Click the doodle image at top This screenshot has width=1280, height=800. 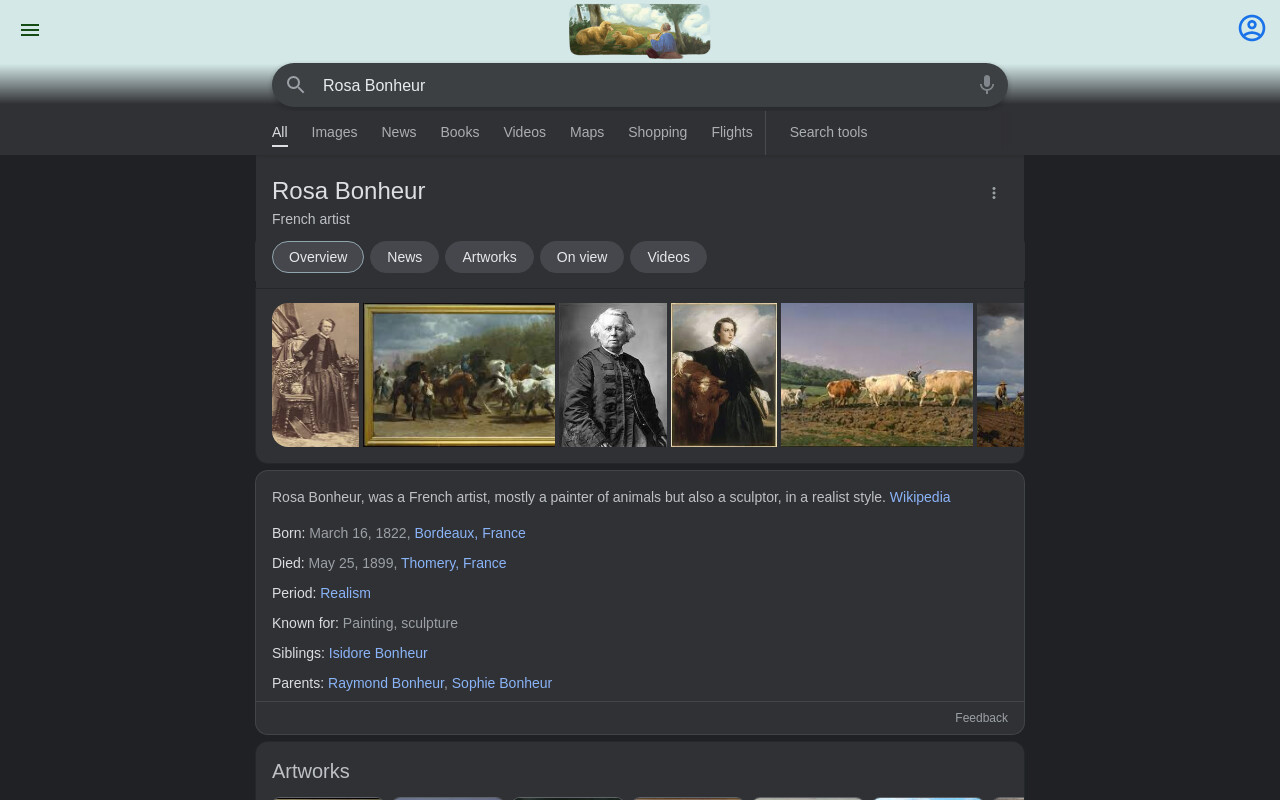tap(640, 31)
